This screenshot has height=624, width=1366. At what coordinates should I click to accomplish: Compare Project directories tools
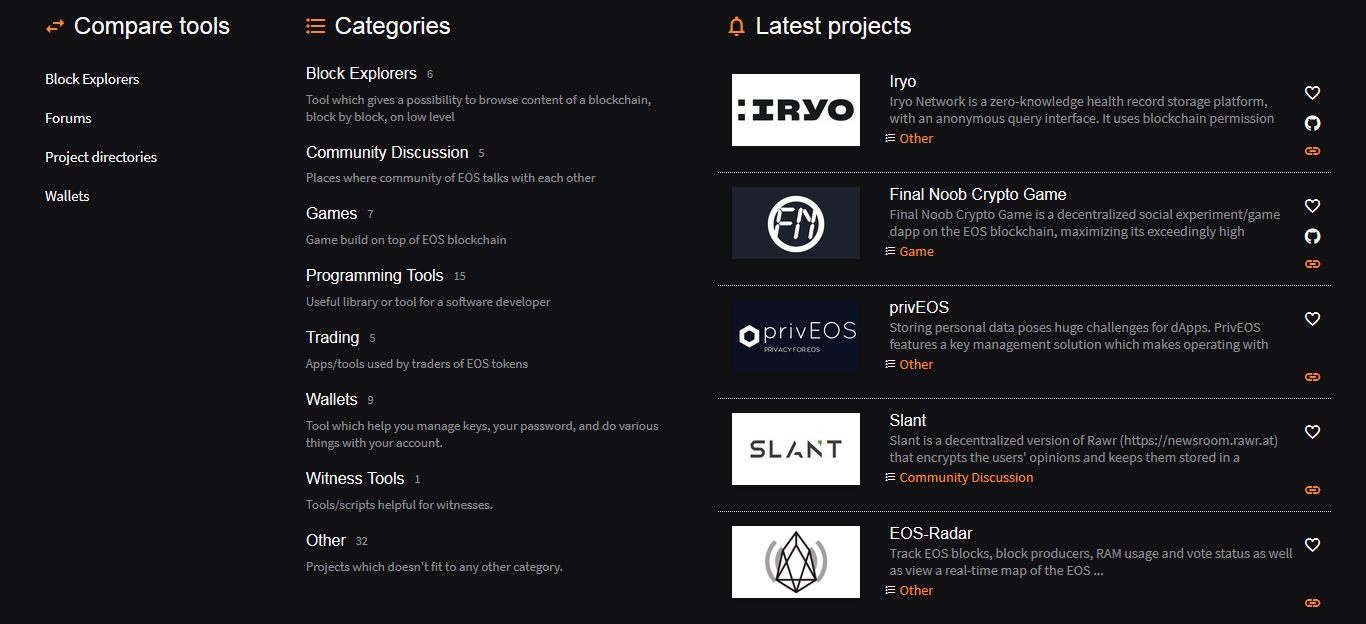tap(101, 157)
